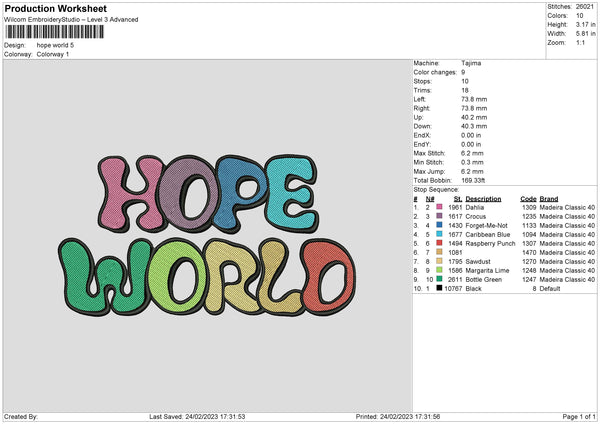Click the Up value 40.2 mm
Image resolution: width=600 pixels, height=424 pixels.
click(x=474, y=117)
